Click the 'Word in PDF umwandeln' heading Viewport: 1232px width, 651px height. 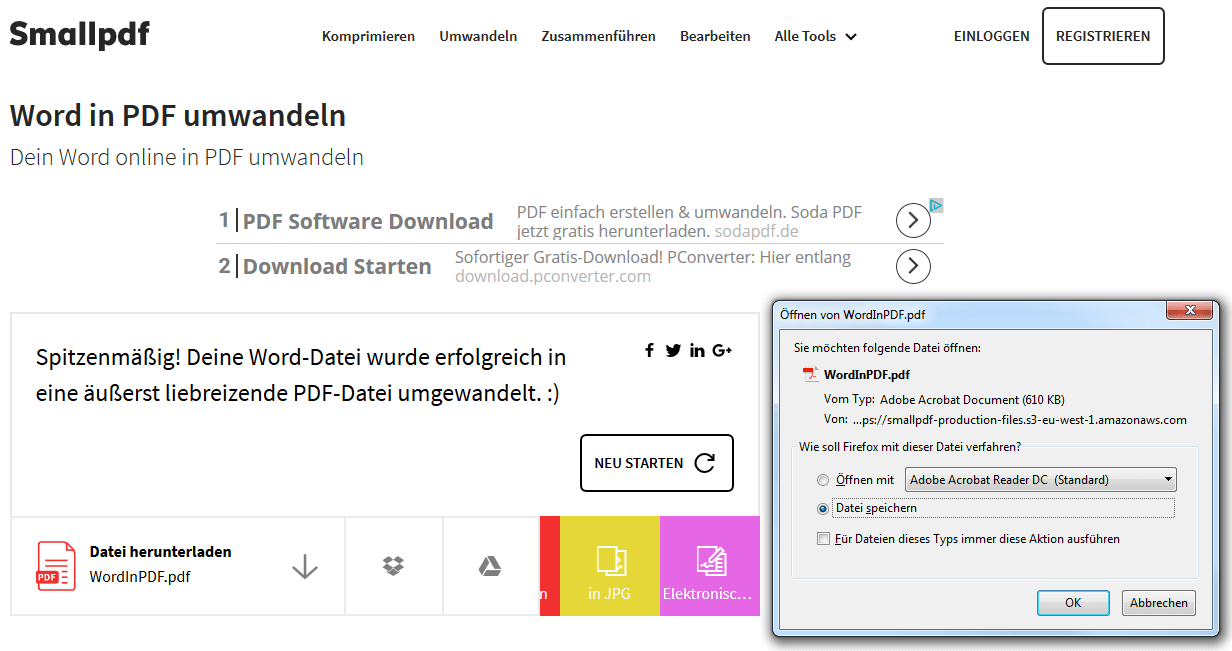tap(178, 116)
